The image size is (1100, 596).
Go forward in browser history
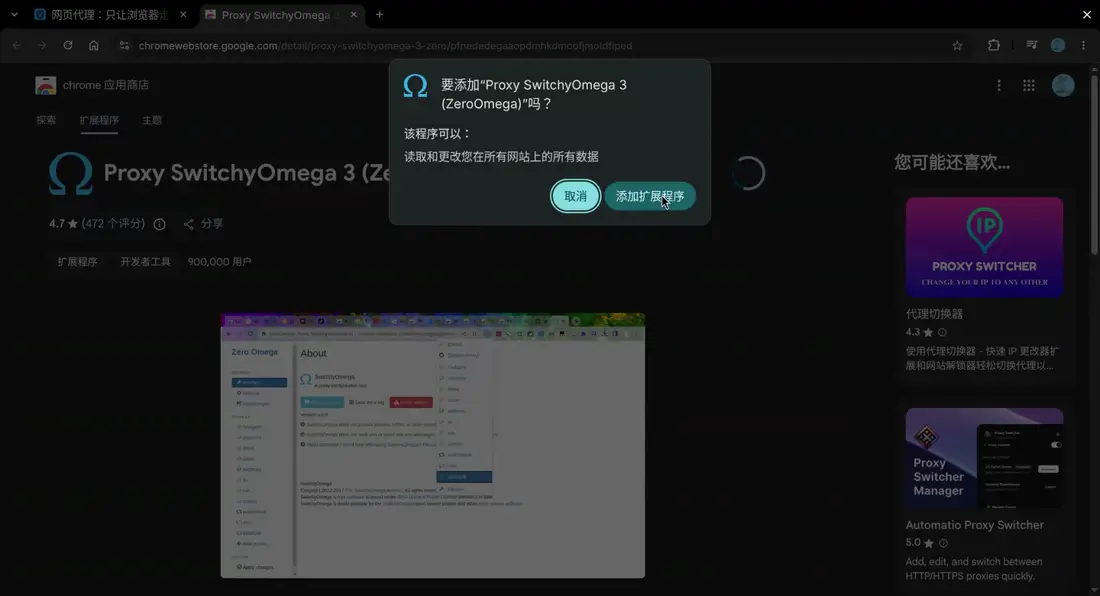[42, 46]
